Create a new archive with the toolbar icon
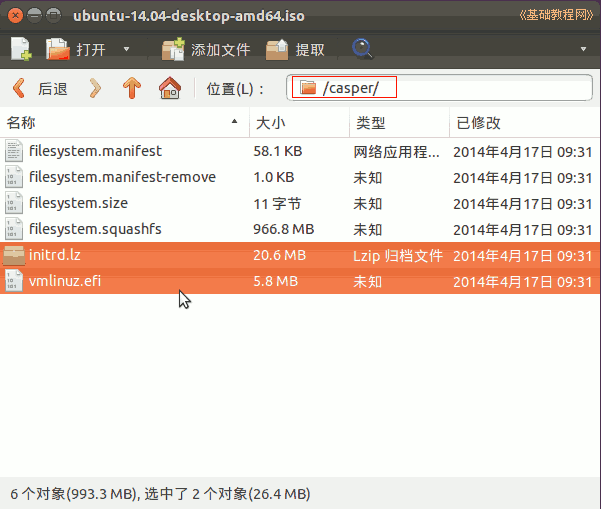 click(x=21, y=49)
